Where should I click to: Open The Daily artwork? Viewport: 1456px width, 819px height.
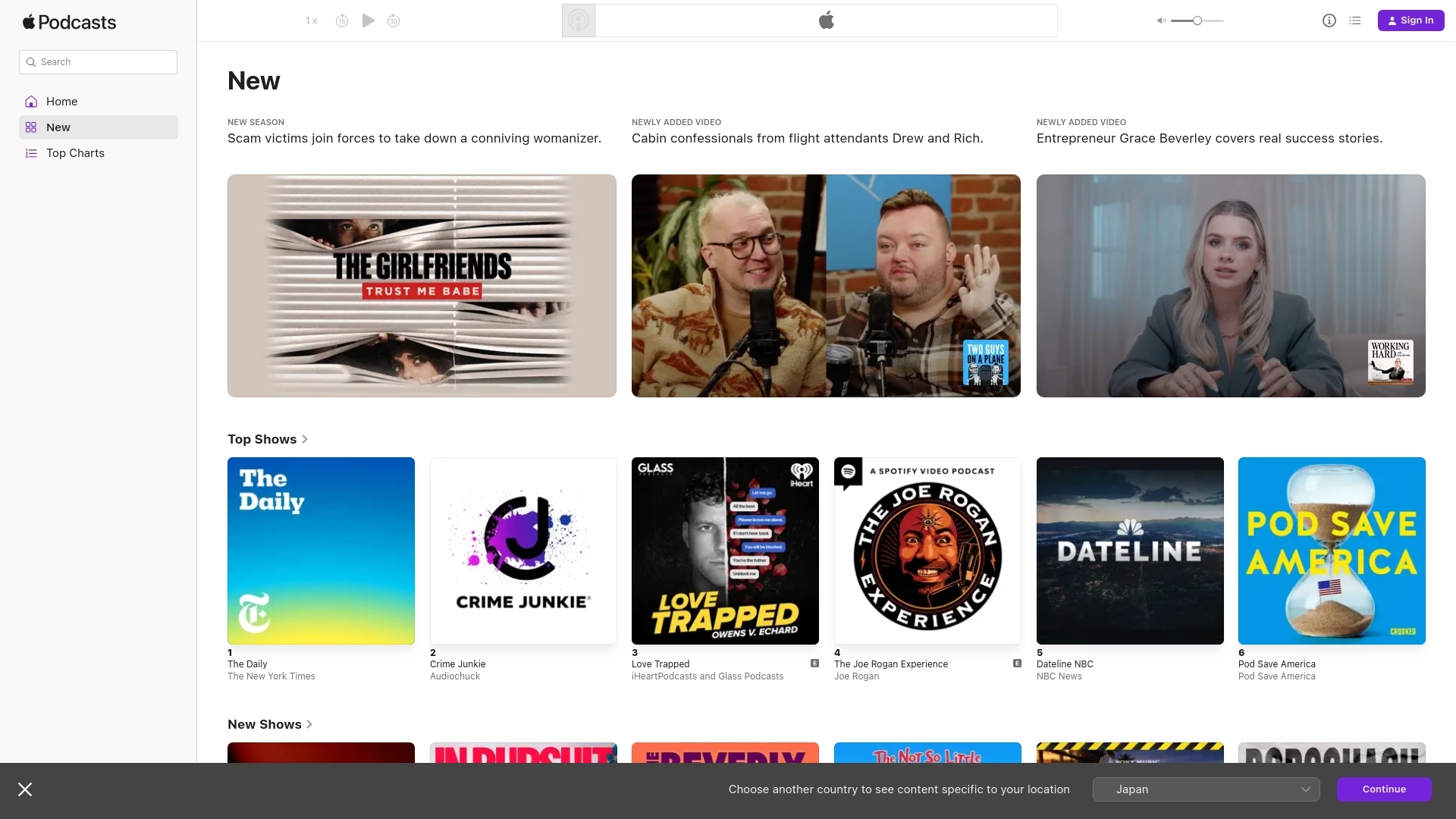321,551
